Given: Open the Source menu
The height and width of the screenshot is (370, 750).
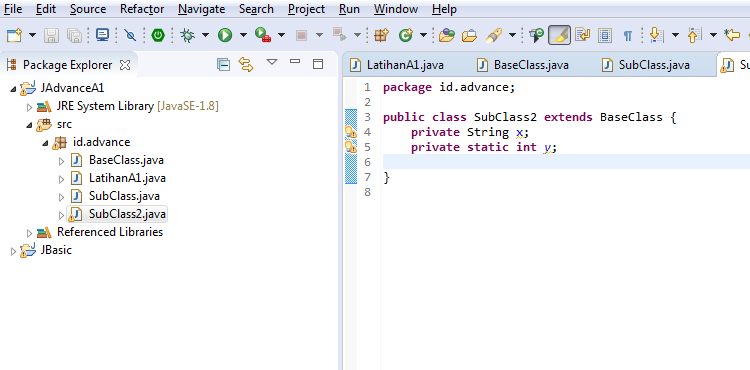Looking at the screenshot, I should (x=88, y=9).
